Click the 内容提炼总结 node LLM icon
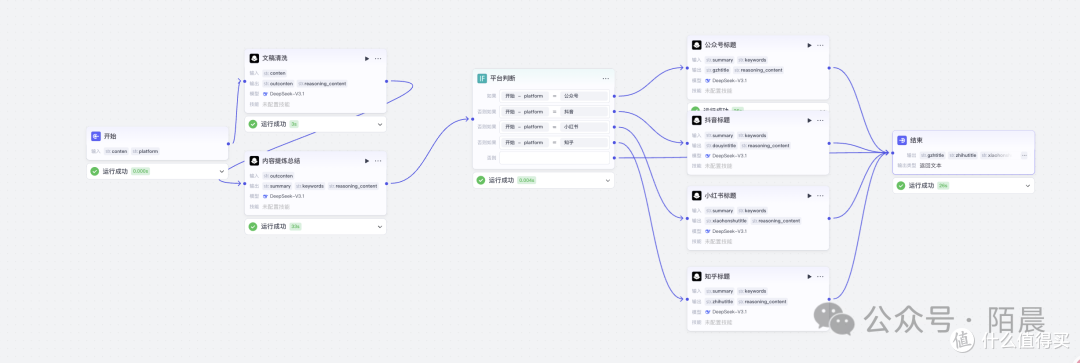 254,160
